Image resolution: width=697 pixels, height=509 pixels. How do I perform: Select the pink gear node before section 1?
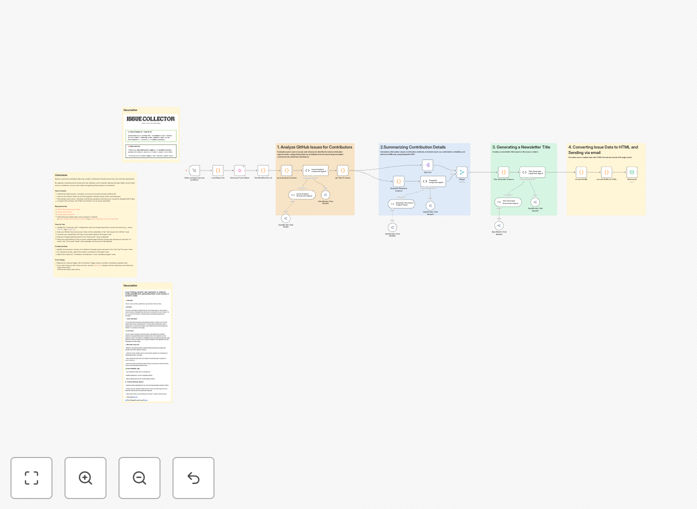pyautogui.click(x=240, y=170)
